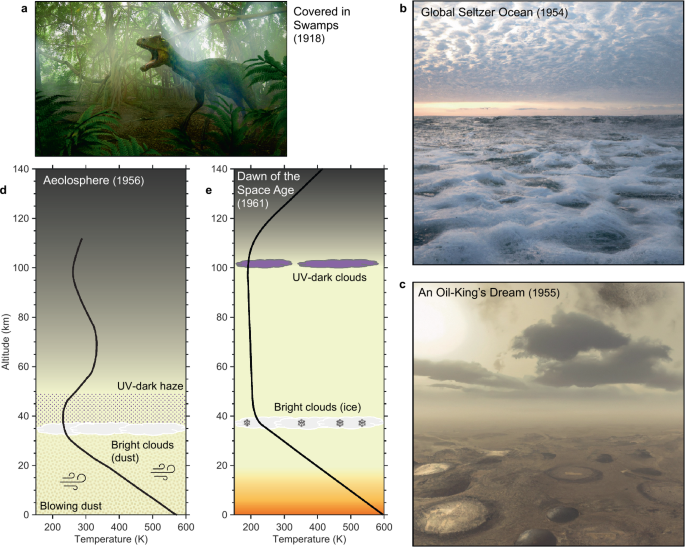Click the '200' temperature tick of Aeolosphere plot
The image size is (685, 547).
[52, 527]
